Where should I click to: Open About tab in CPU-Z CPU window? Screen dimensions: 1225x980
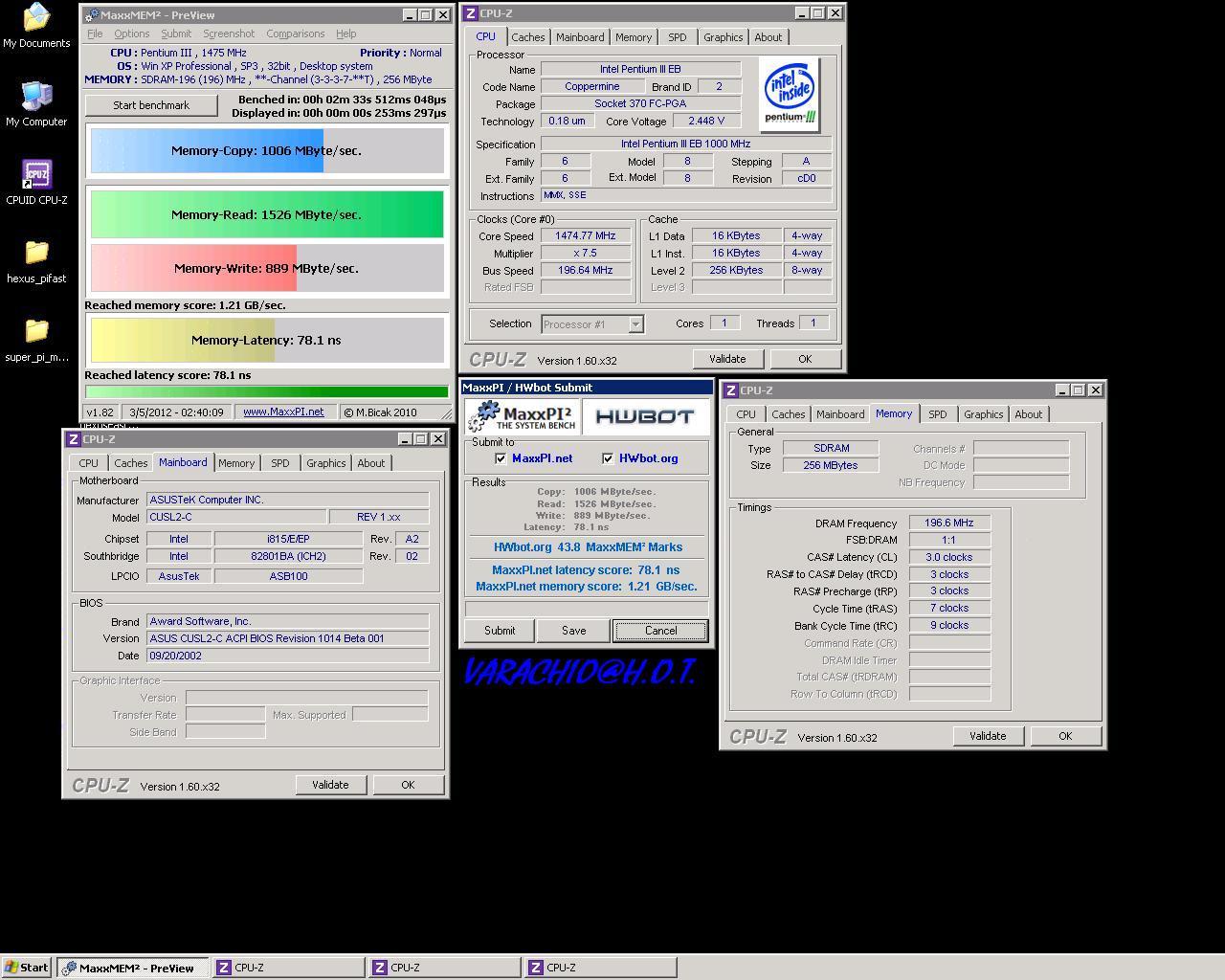[768, 37]
